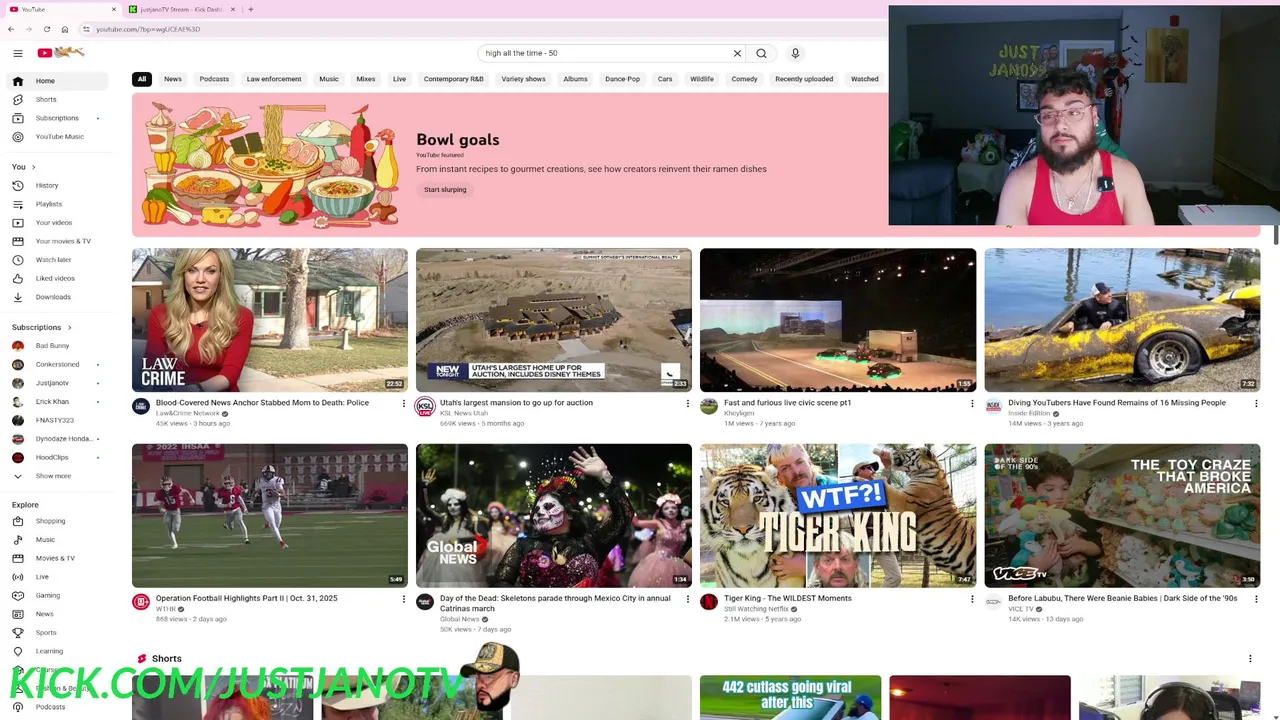Viewport: 1280px width, 720px height.
Task: Select Contemporary R&B chip
Action: tap(453, 79)
